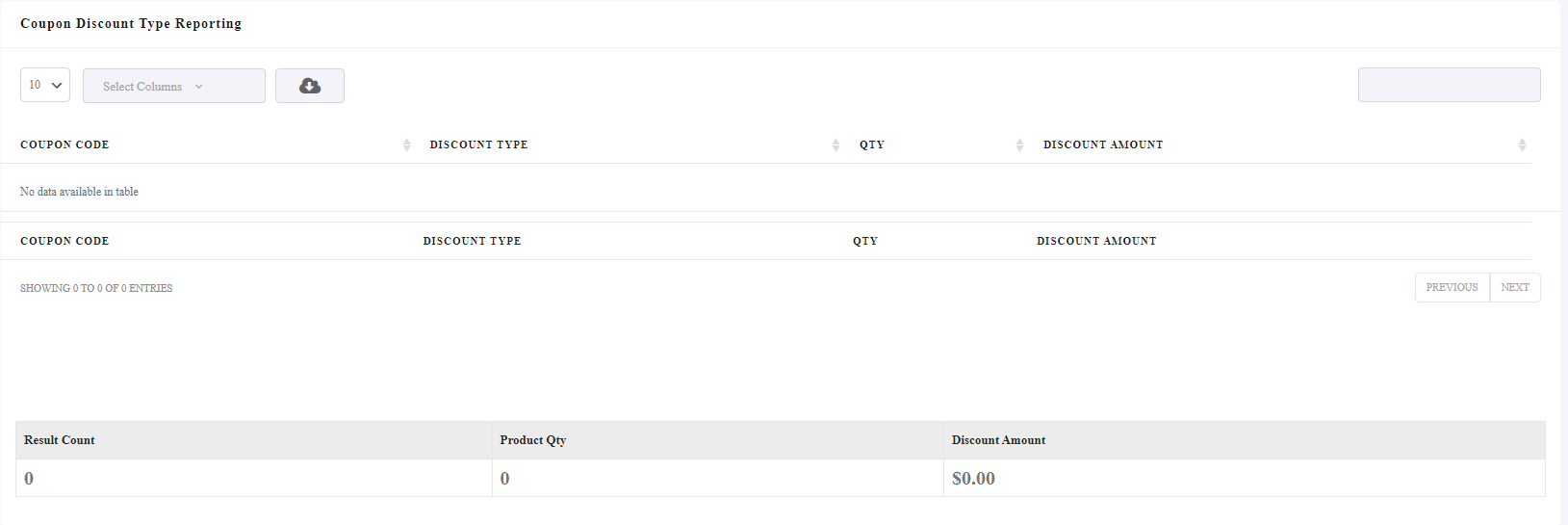Expand the Select Columns dropdown
The image size is (1568, 525).
(174, 86)
